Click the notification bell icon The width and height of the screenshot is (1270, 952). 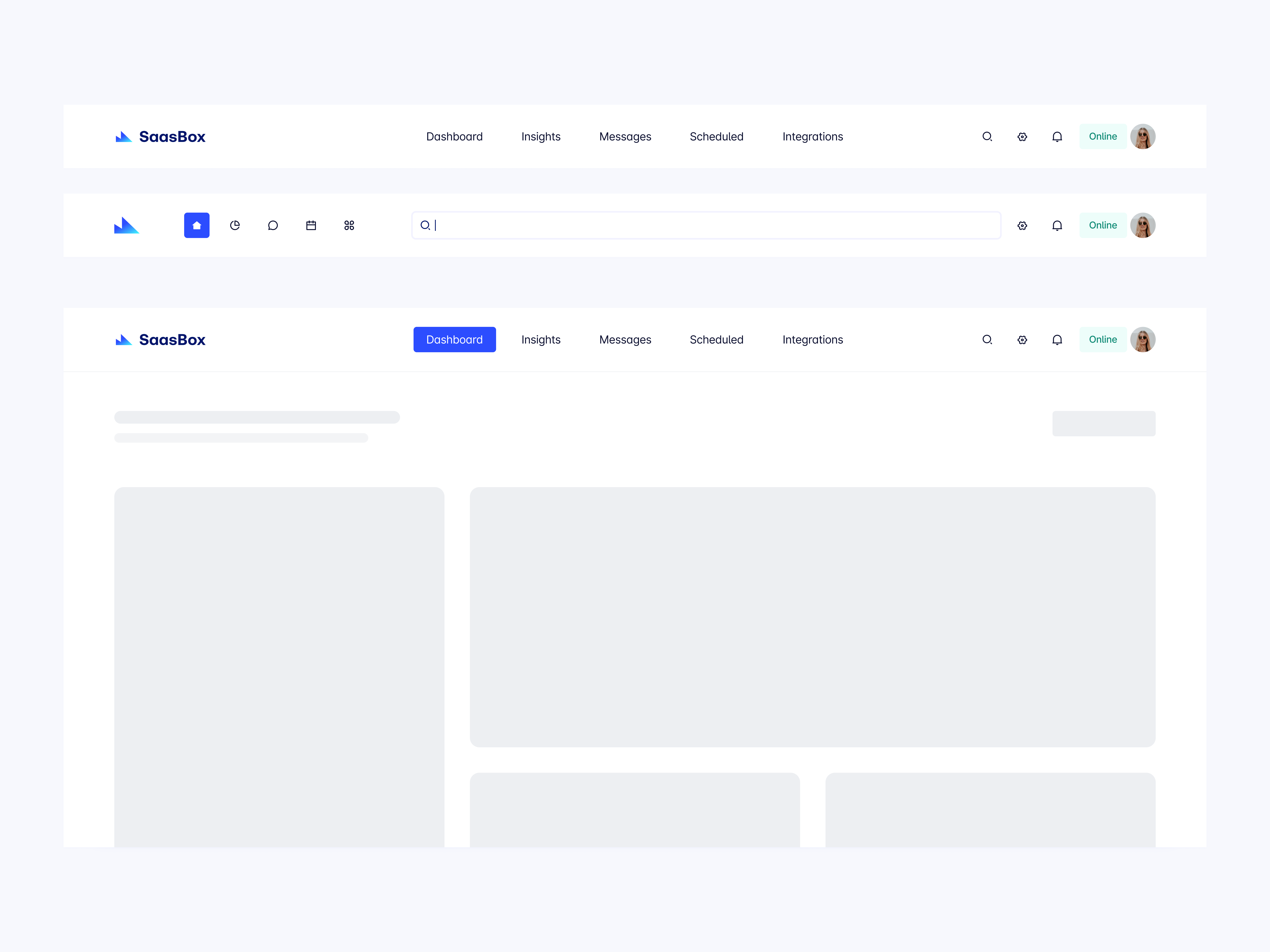point(1057,136)
